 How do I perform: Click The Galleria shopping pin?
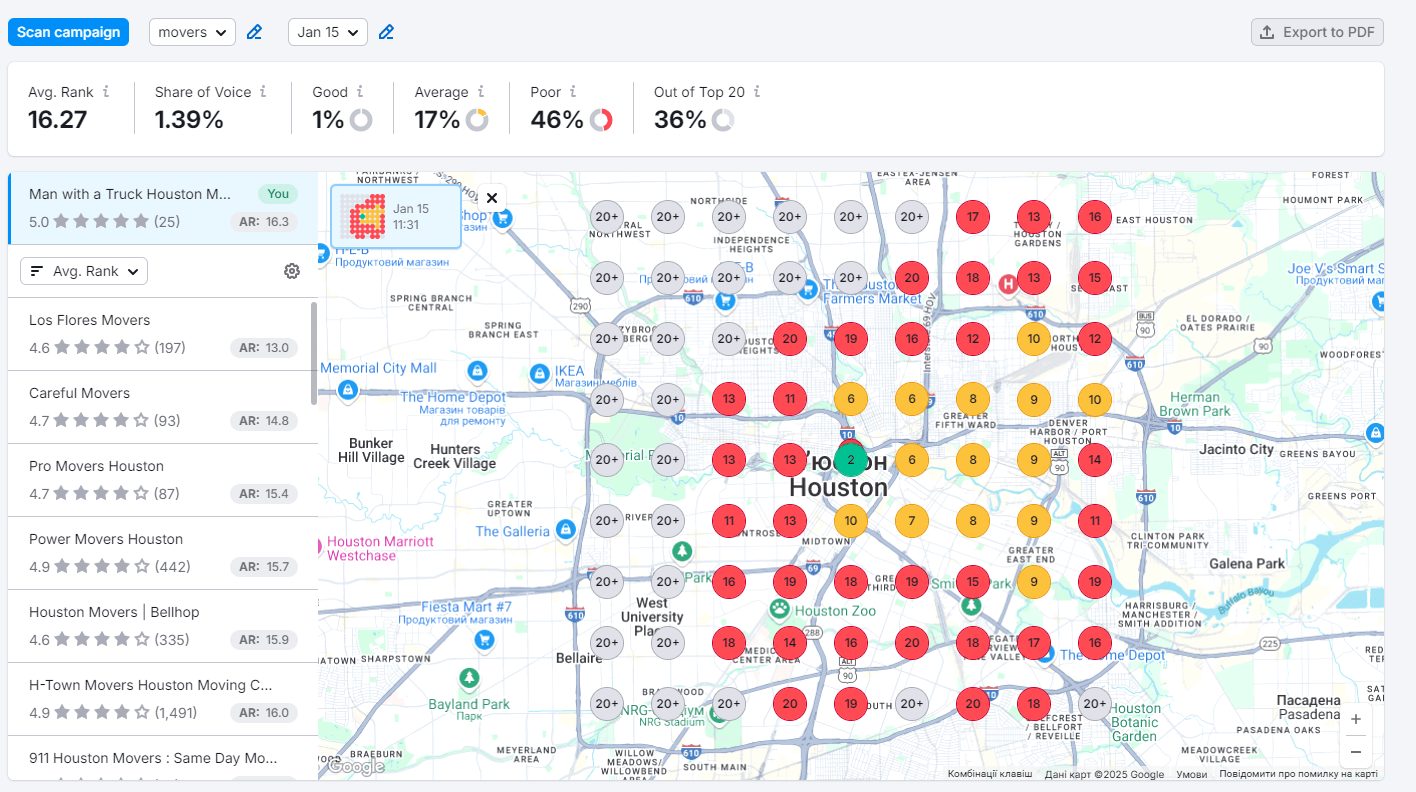click(x=566, y=528)
